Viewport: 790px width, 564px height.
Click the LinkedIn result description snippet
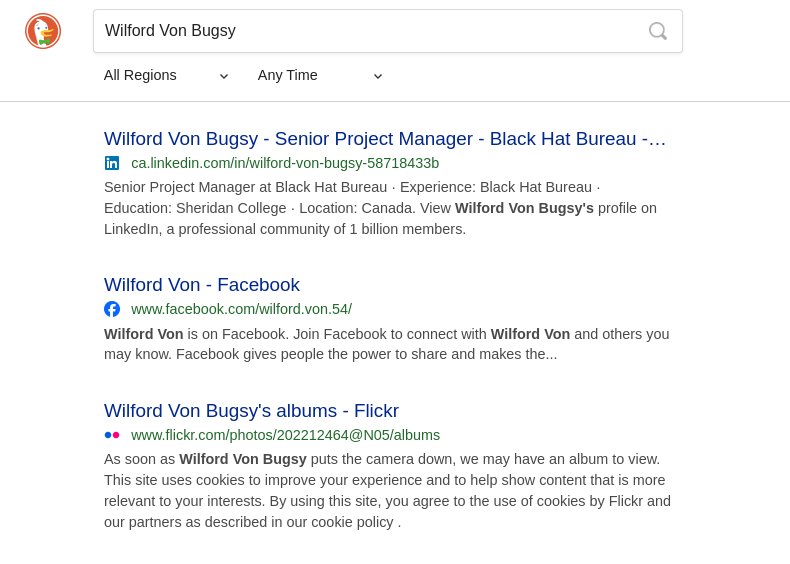(x=380, y=208)
